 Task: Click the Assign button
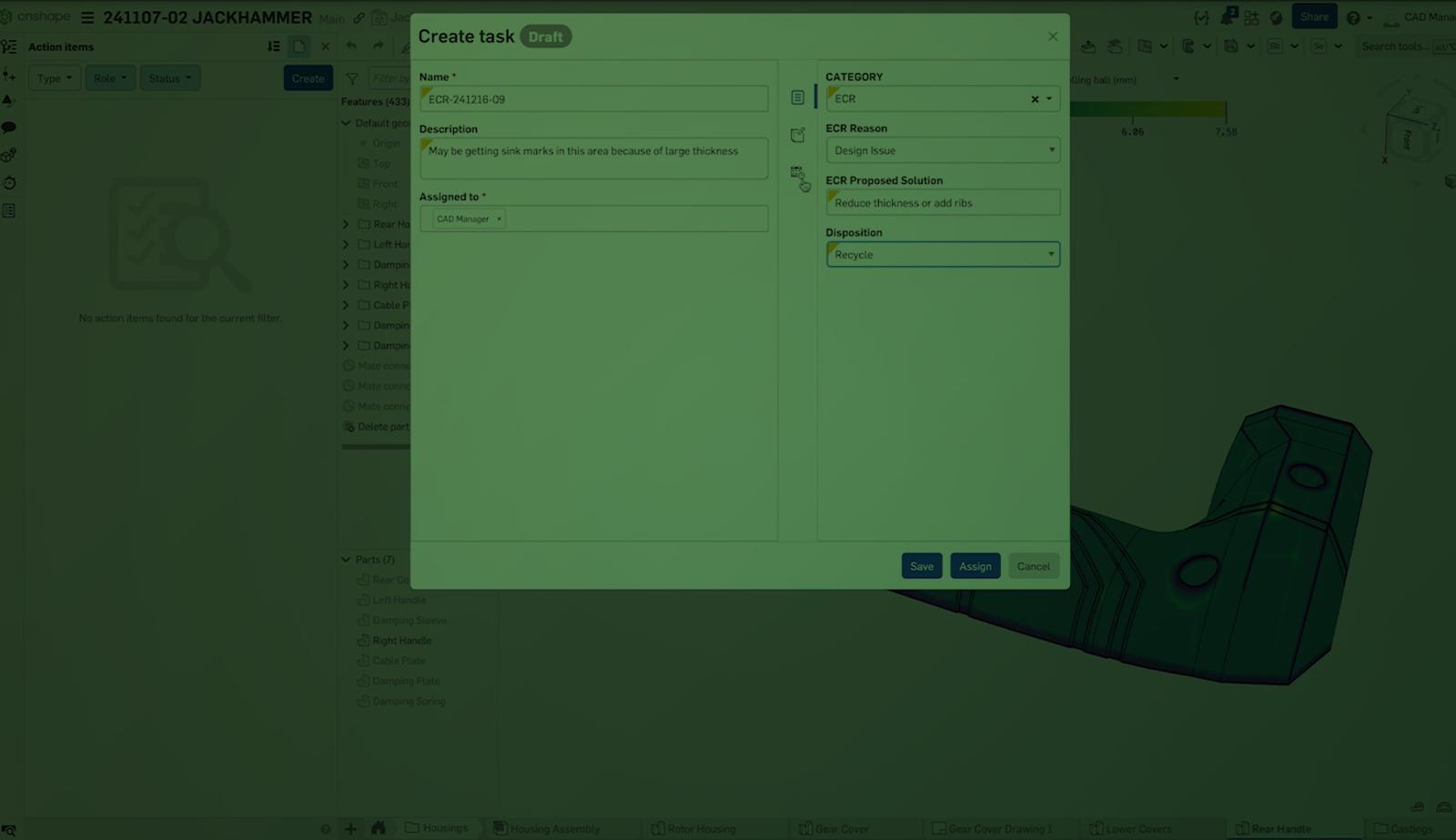click(x=975, y=565)
